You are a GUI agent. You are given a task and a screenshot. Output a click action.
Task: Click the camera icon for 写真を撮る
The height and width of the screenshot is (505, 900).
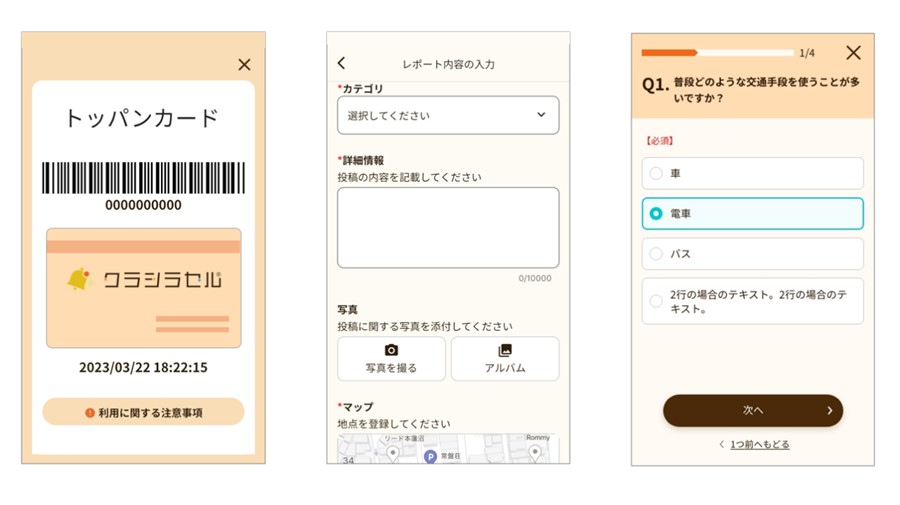391,350
